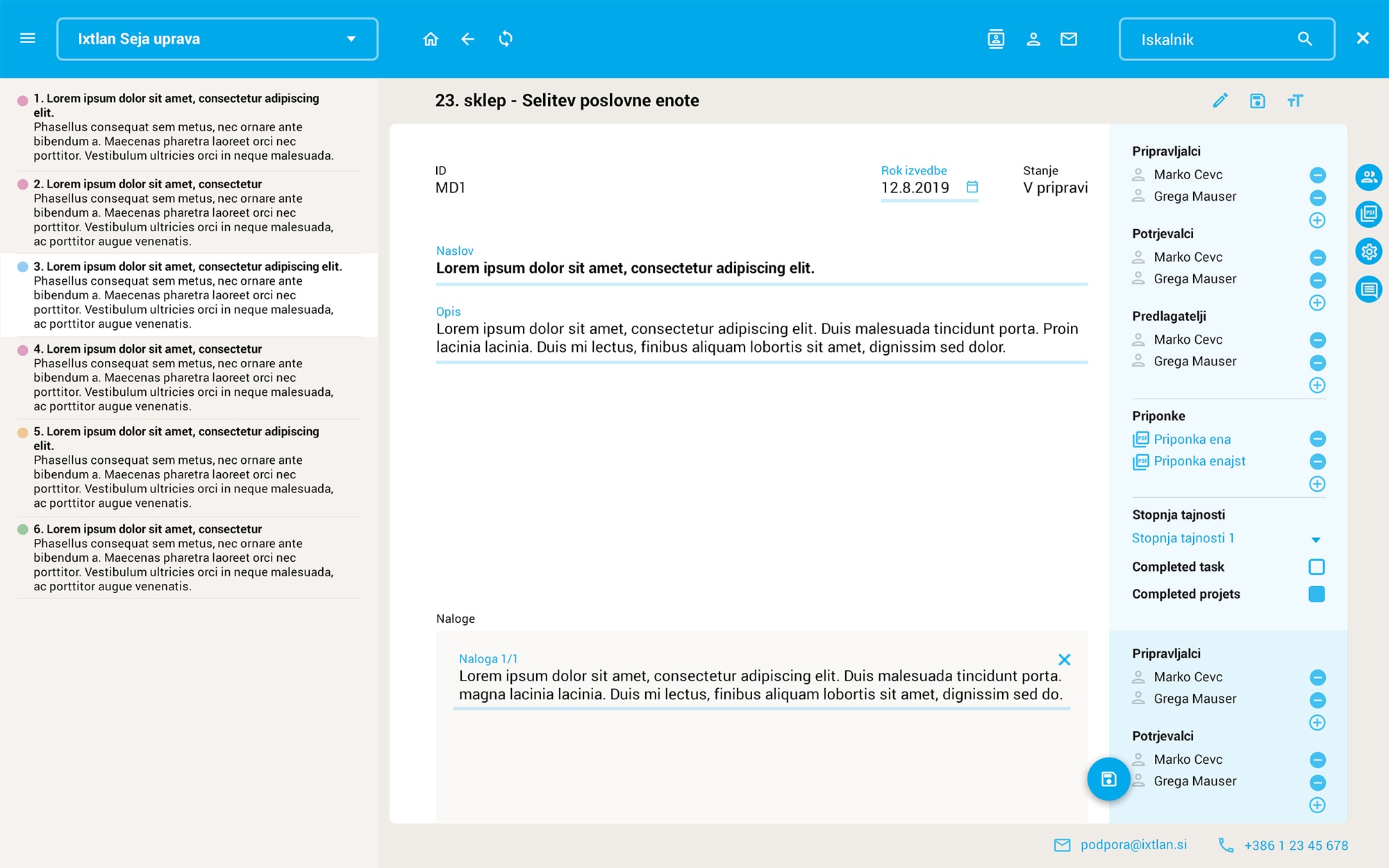Open the settings gear side button
The image size is (1389, 868).
tap(1369, 251)
